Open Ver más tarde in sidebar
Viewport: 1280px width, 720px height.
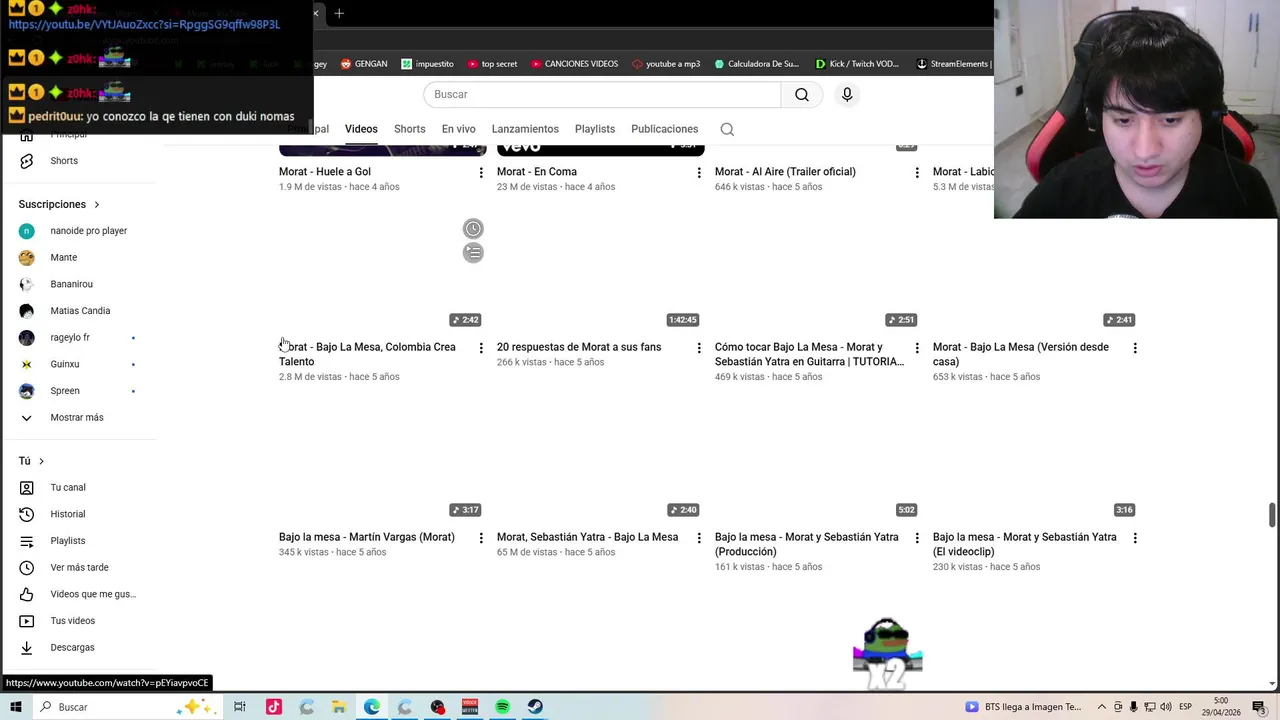pyautogui.click(x=78, y=567)
